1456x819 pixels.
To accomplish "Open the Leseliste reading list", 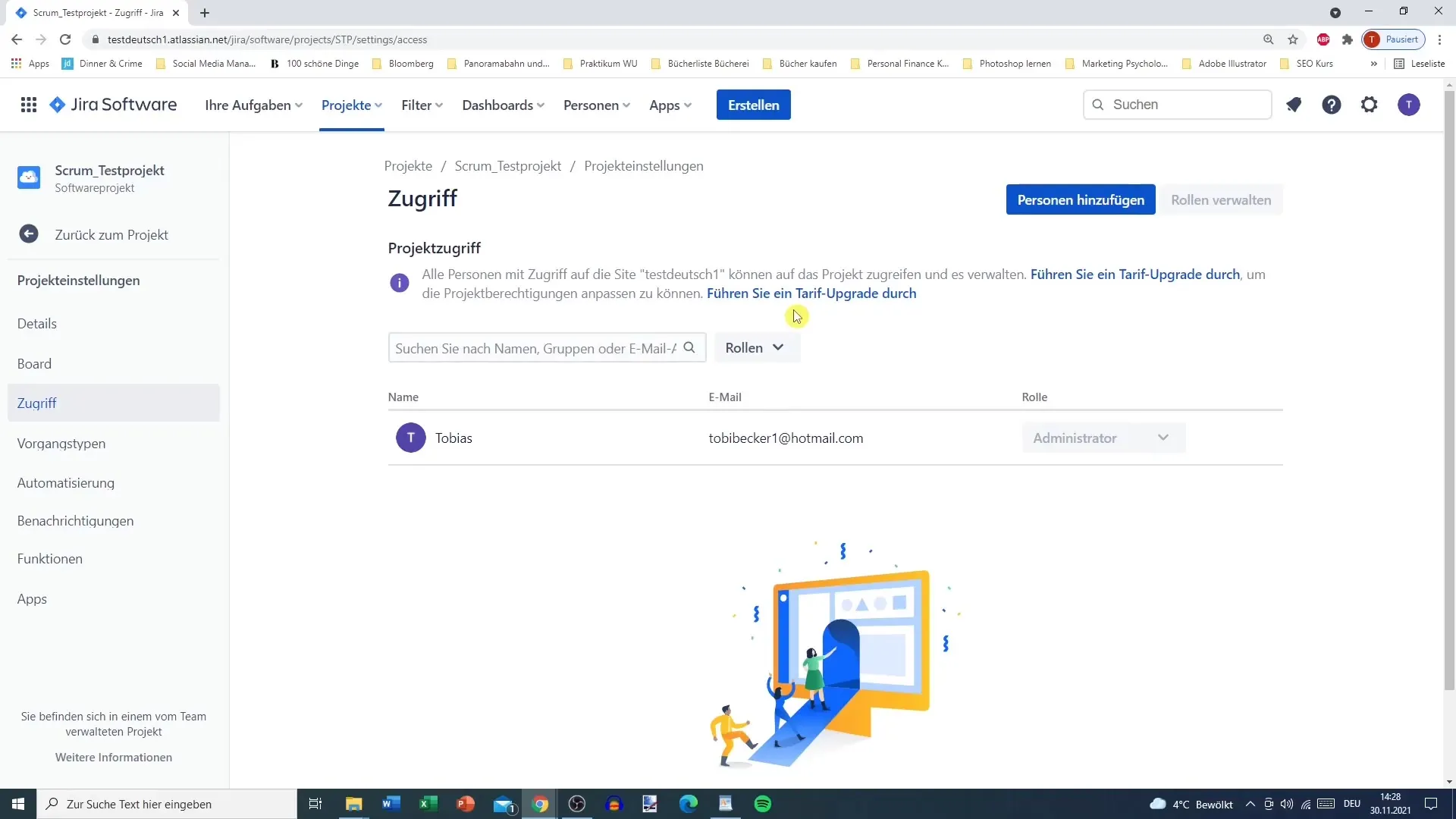I will 1420,64.
